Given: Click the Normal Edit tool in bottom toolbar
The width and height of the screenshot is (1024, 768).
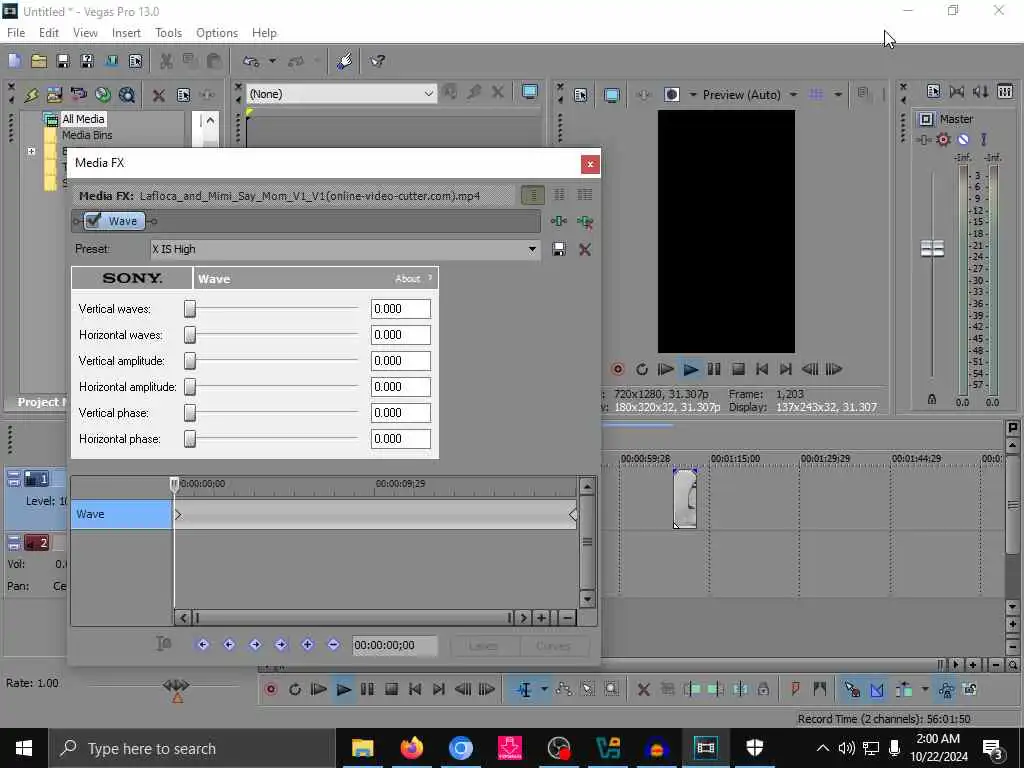Looking at the screenshot, I should click(x=525, y=690).
